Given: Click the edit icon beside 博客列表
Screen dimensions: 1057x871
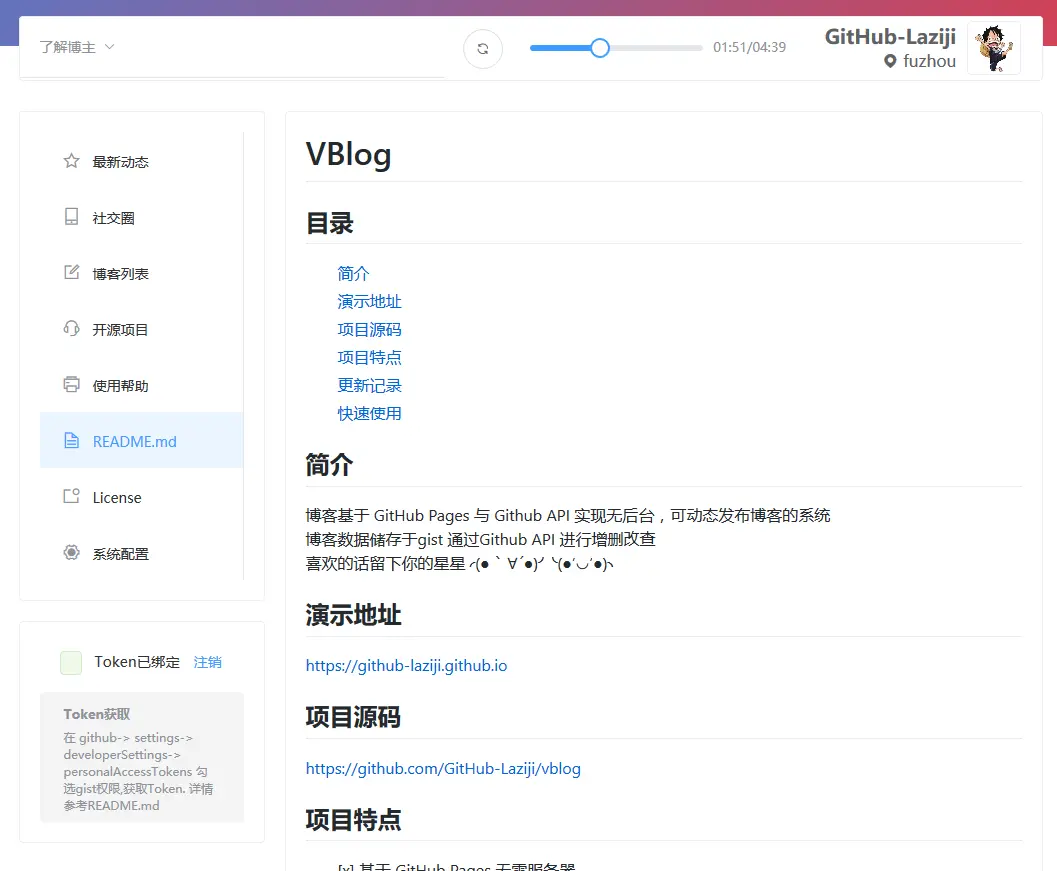Looking at the screenshot, I should click(x=71, y=272).
